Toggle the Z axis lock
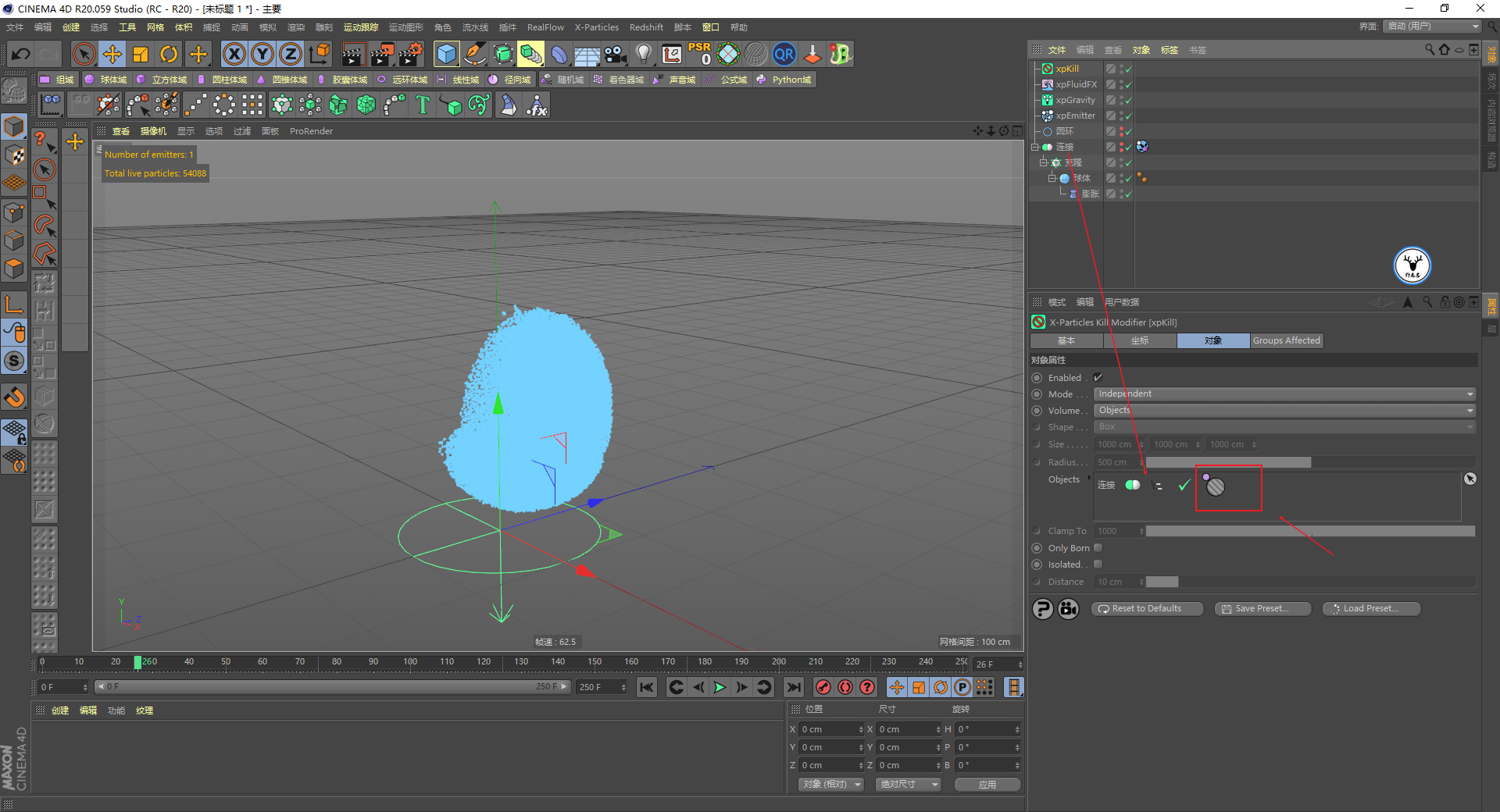 click(x=291, y=54)
